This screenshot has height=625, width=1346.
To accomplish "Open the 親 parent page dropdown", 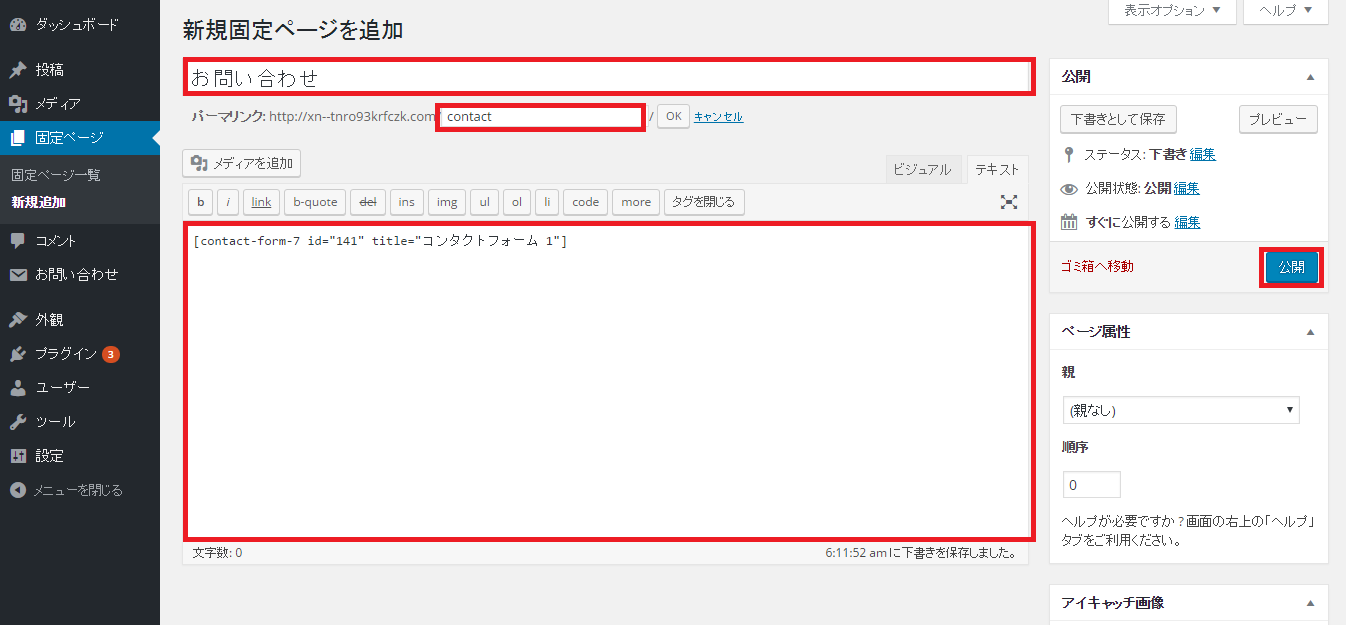I will pos(1180,410).
